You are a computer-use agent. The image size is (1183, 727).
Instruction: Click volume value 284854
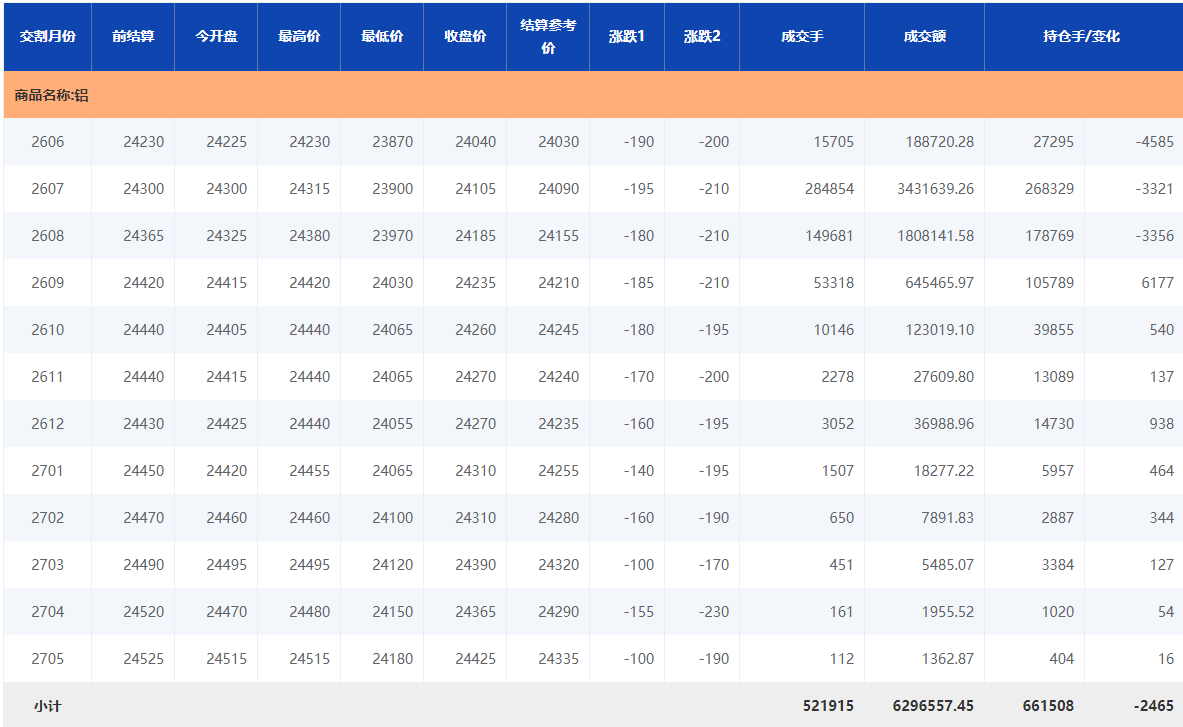pos(830,189)
